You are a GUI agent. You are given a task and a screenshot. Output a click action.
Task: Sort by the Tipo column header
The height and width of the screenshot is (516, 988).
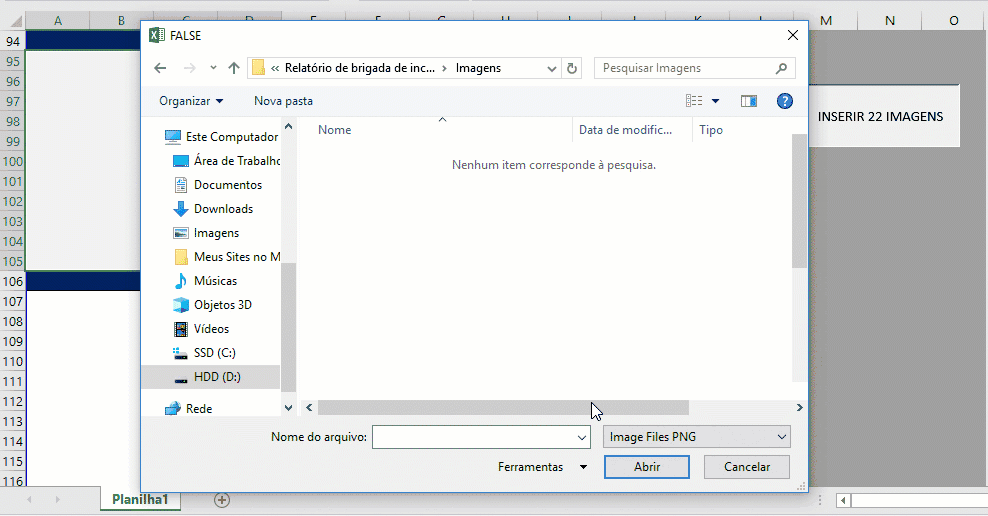tap(711, 130)
